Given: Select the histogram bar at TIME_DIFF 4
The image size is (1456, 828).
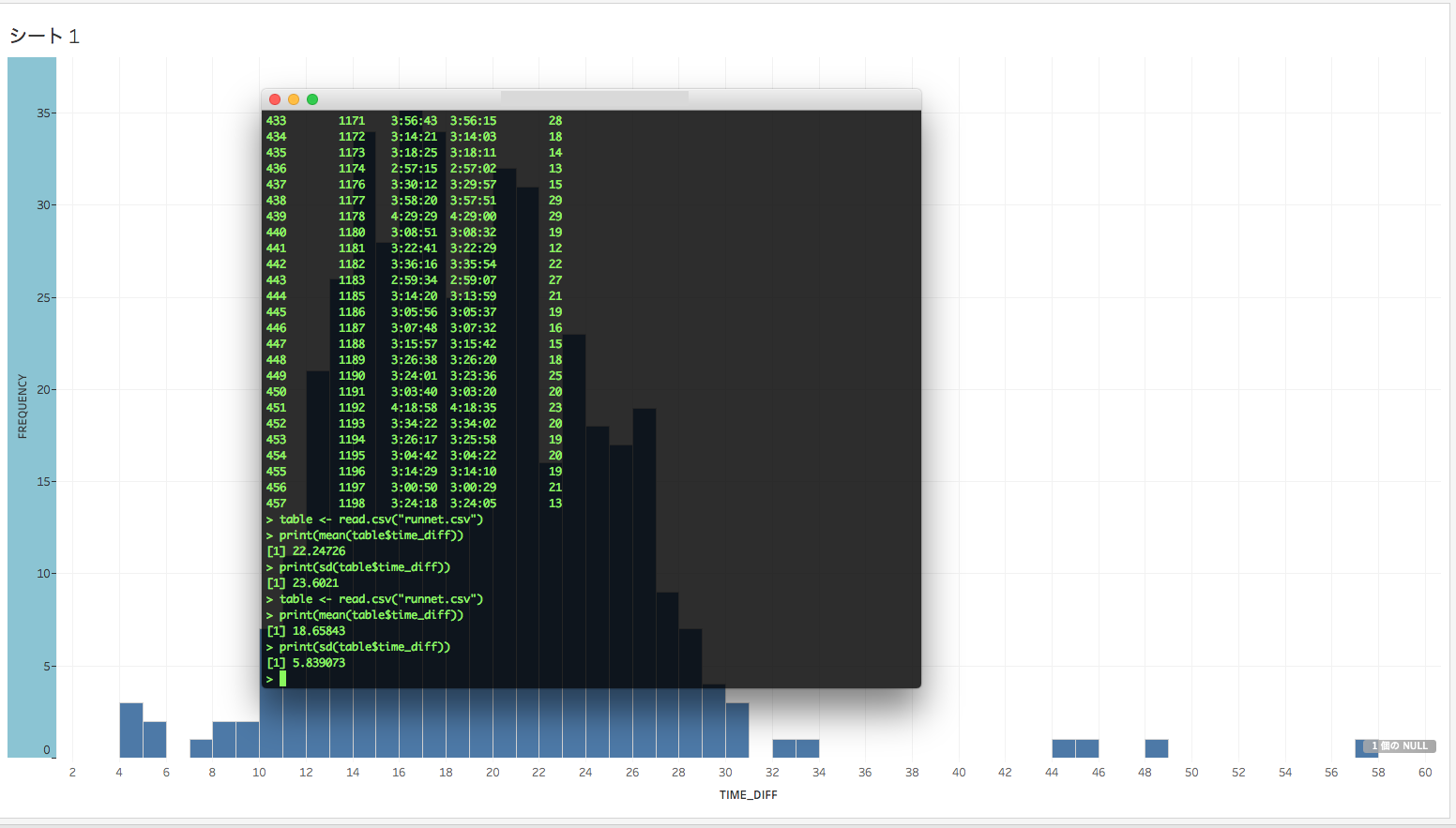Looking at the screenshot, I should (x=131, y=730).
